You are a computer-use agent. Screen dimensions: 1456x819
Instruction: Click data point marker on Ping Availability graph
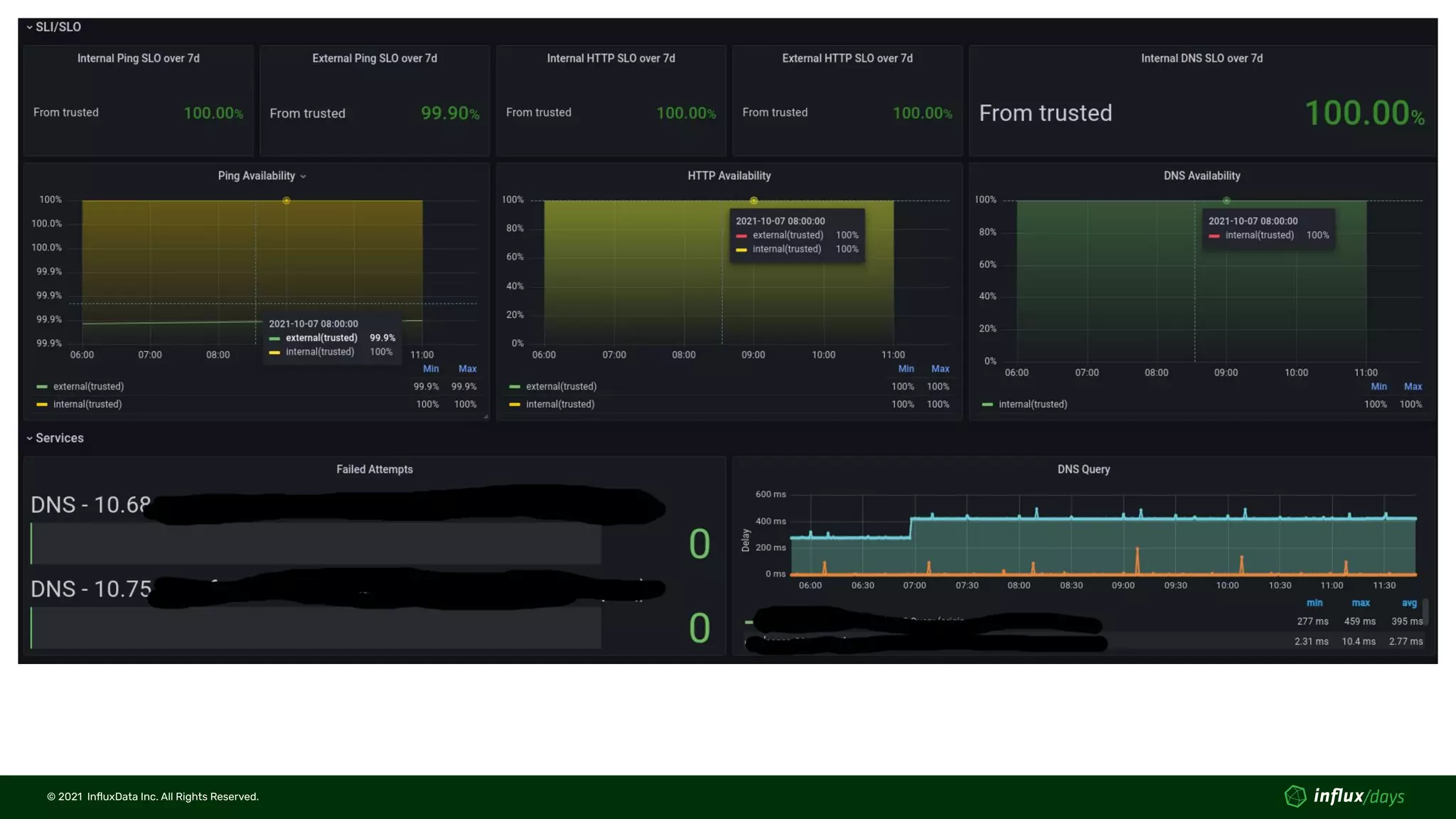[287, 200]
